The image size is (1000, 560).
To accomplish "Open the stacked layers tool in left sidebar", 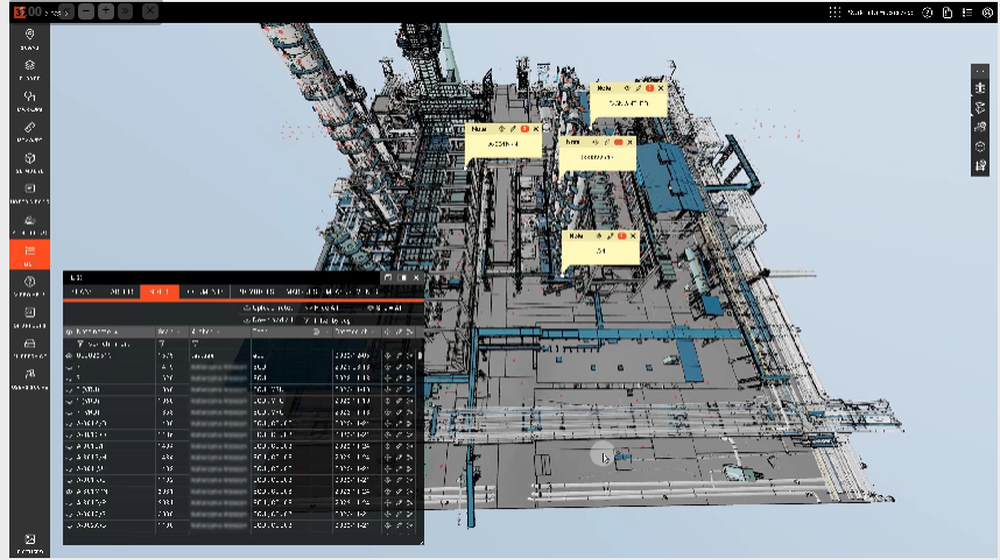I will 29,70.
